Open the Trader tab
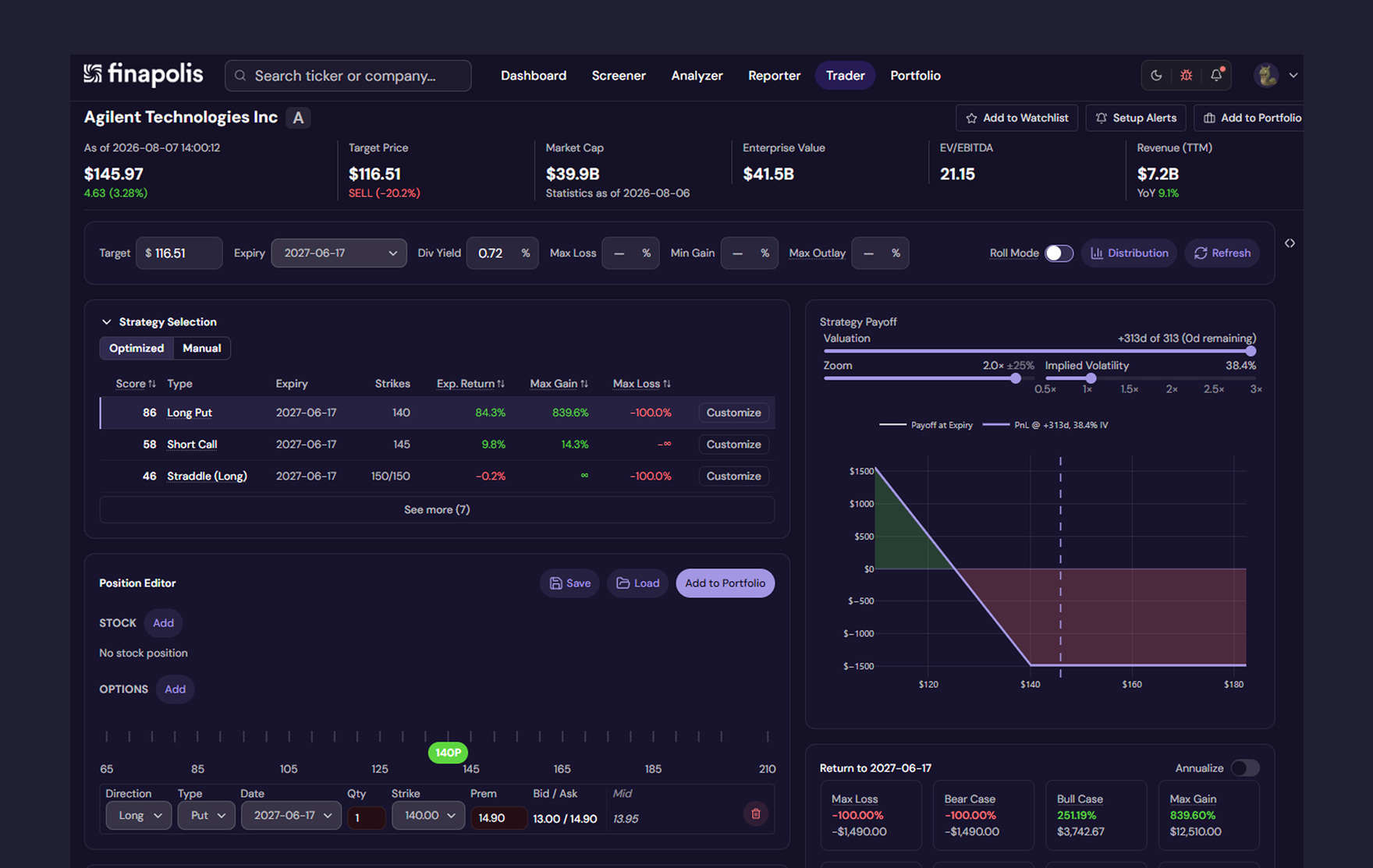This screenshot has width=1373, height=868. [846, 76]
